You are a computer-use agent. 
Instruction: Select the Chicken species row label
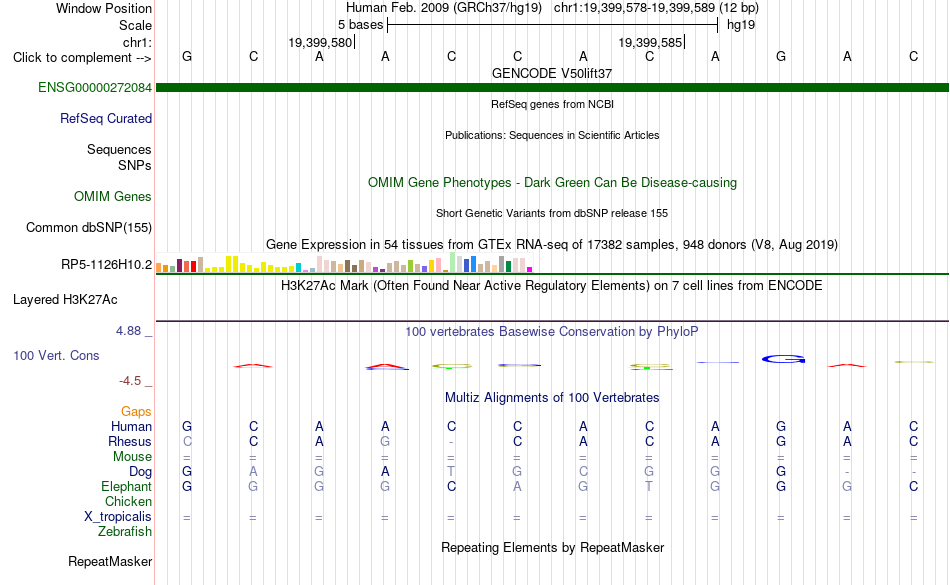128,501
